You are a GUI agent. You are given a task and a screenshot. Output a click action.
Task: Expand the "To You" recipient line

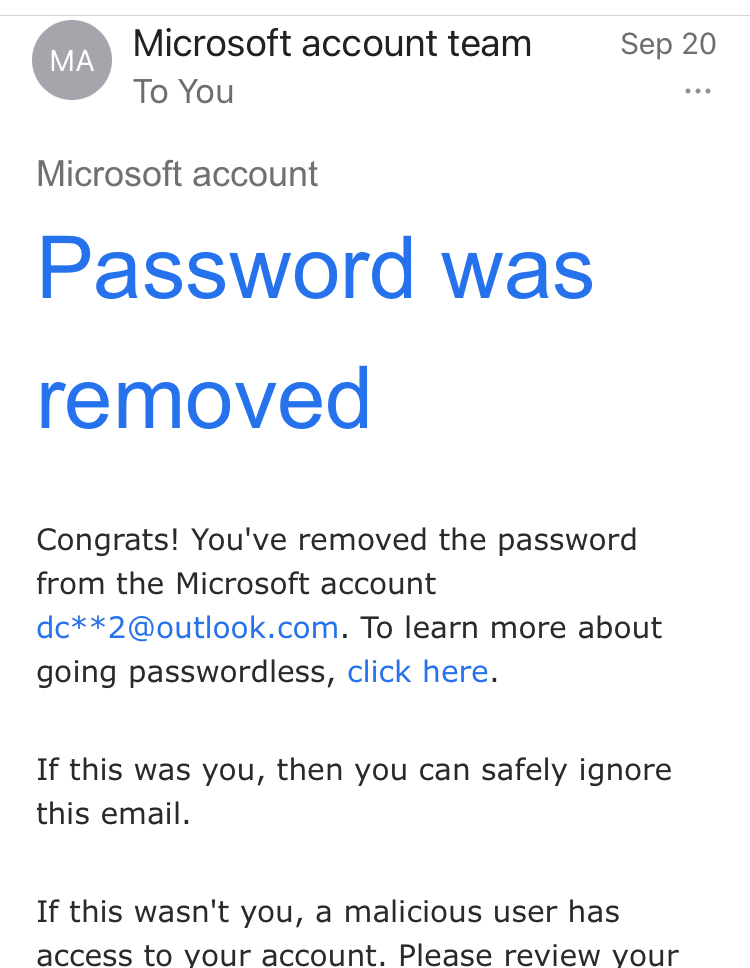184,92
